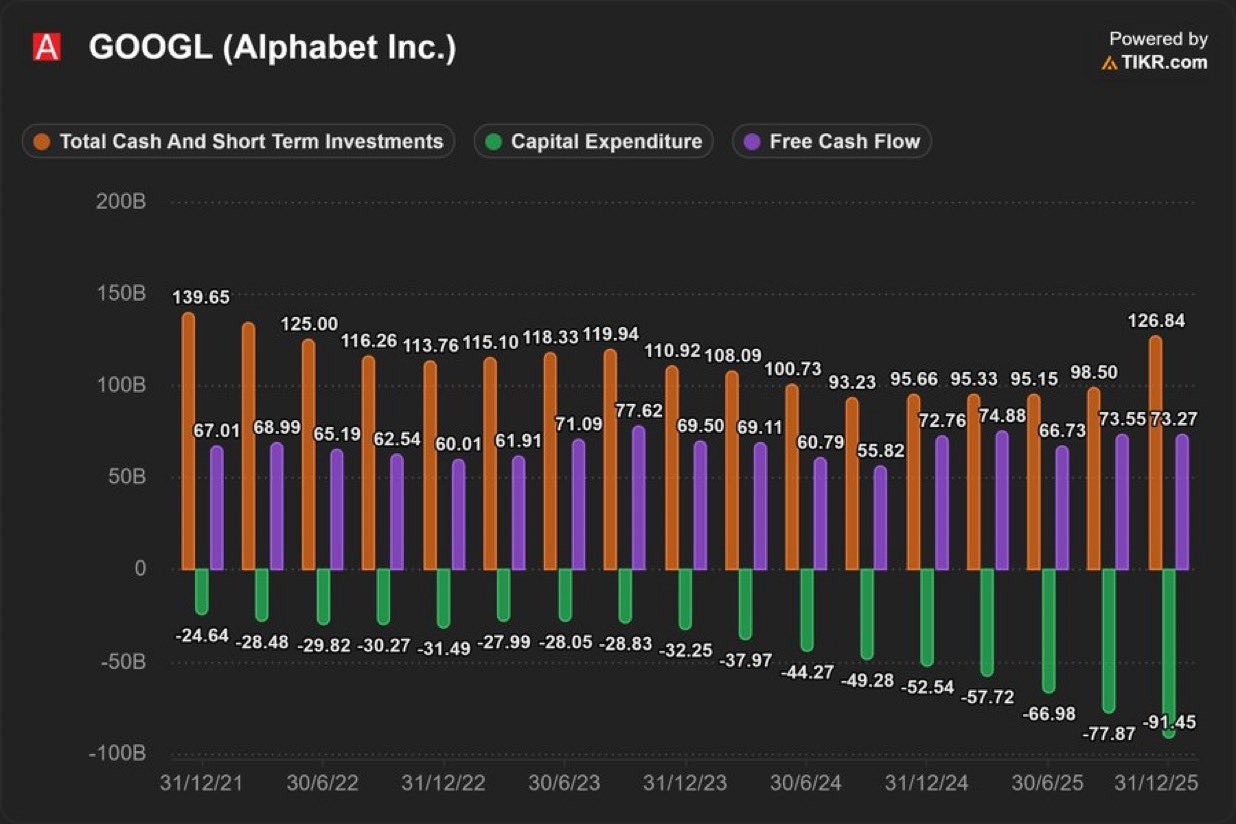Select the 55.82 purple free cash flow bar
1236x824 pixels.
880,518
